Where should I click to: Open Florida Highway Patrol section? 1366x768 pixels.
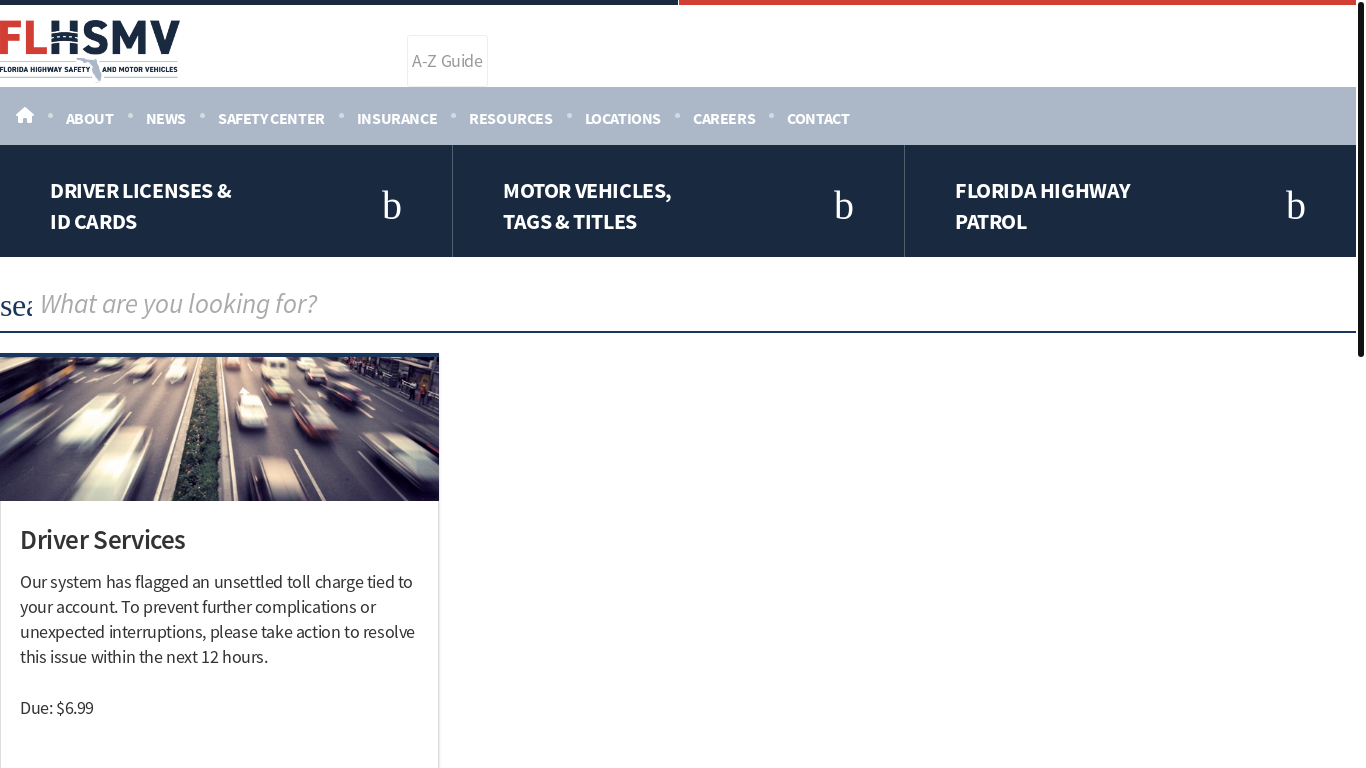pyautogui.click(x=1042, y=206)
